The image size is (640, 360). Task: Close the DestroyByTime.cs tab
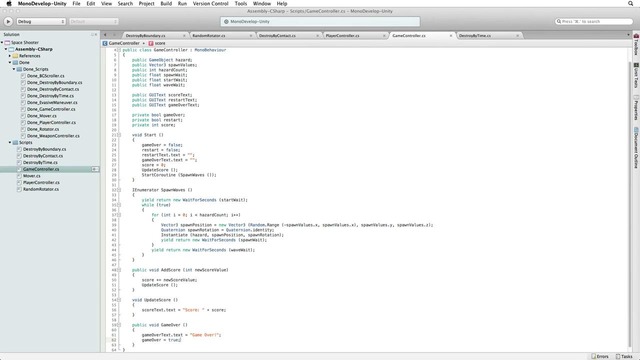pyautogui.click(x=518, y=36)
